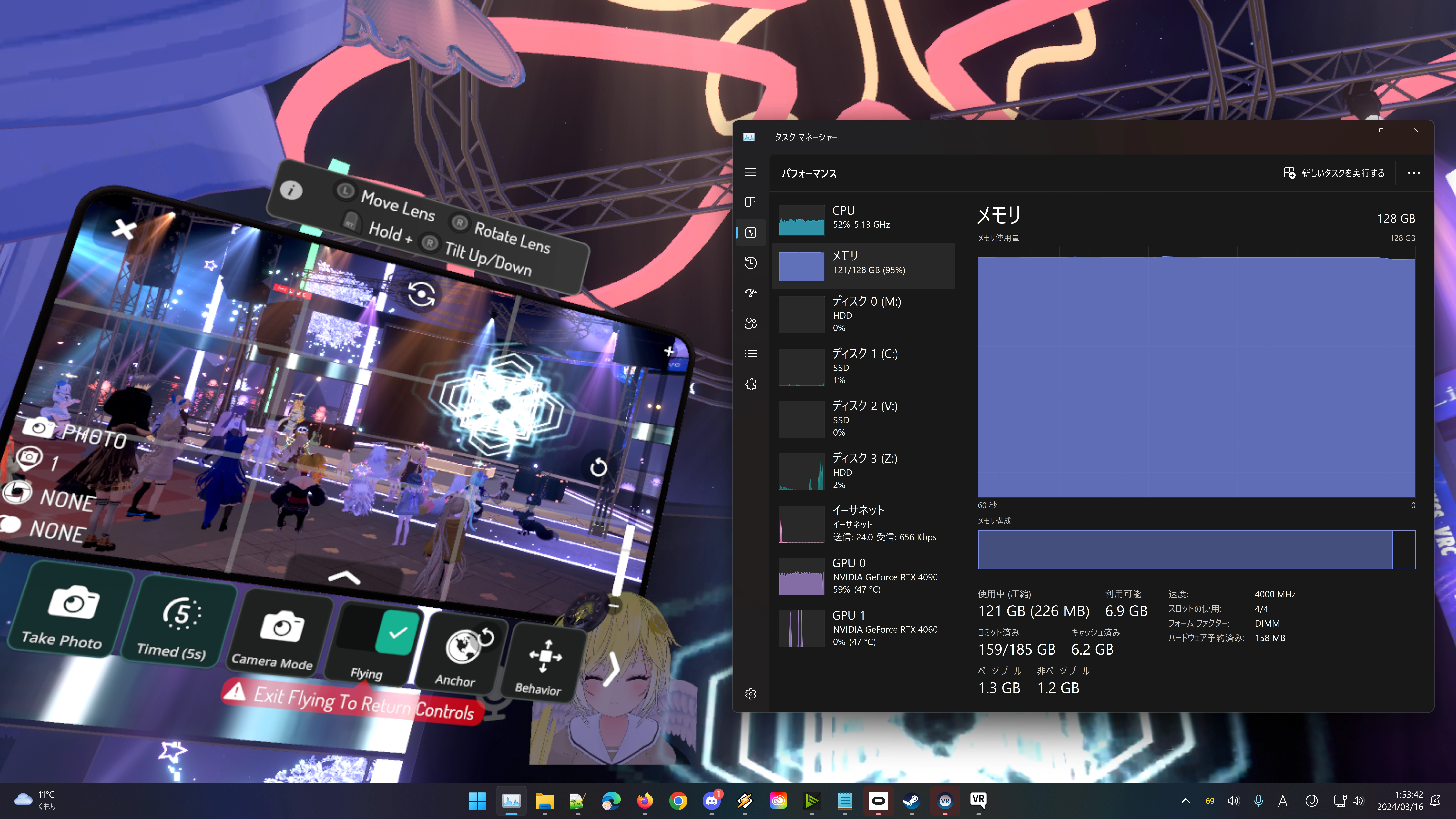Open the three-dot more options menu
The height and width of the screenshot is (819, 1456).
(x=1414, y=173)
